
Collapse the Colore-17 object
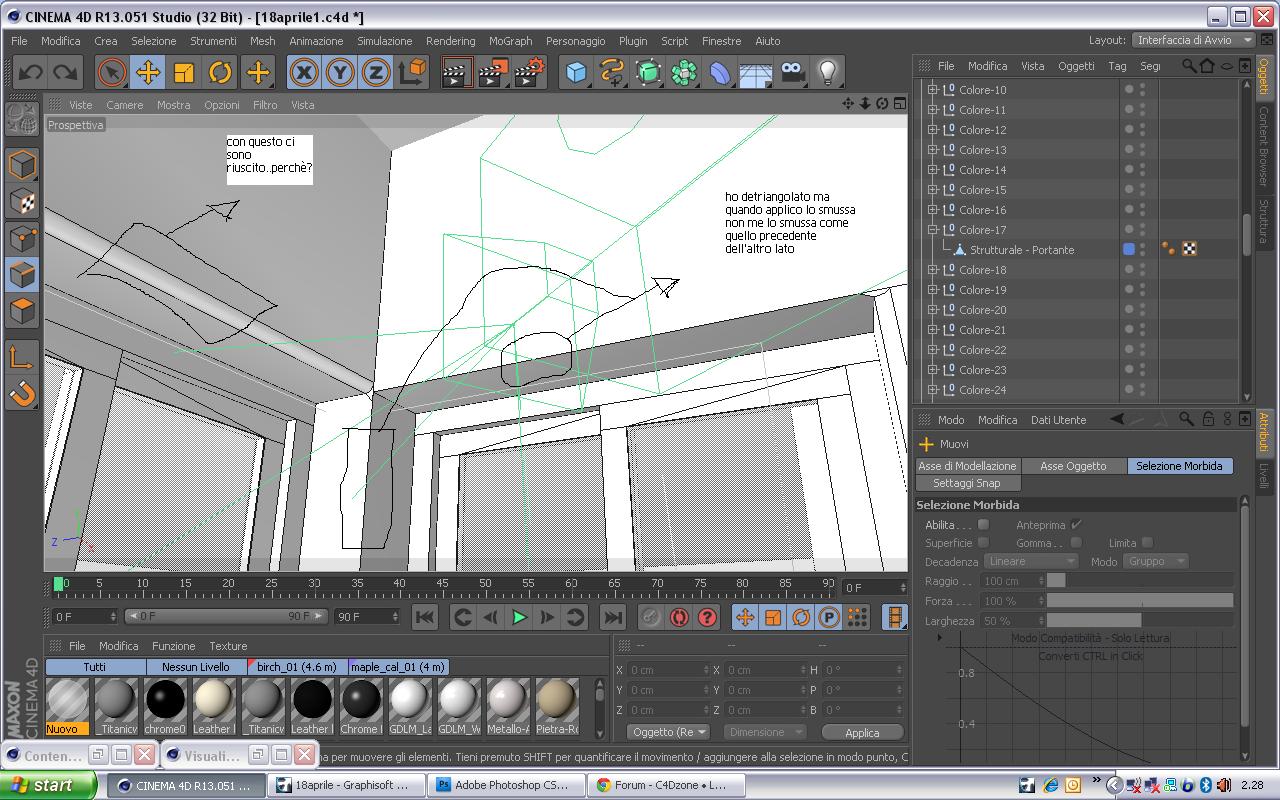click(x=933, y=230)
